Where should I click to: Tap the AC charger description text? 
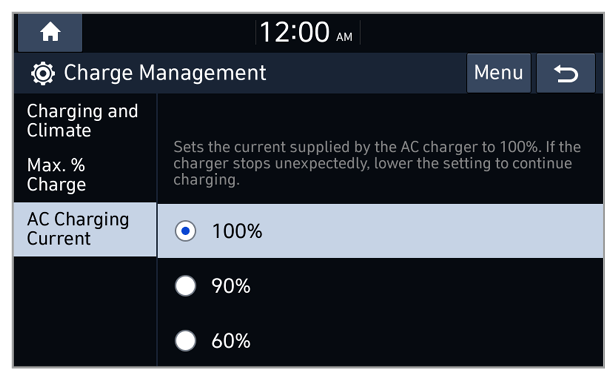click(x=377, y=163)
